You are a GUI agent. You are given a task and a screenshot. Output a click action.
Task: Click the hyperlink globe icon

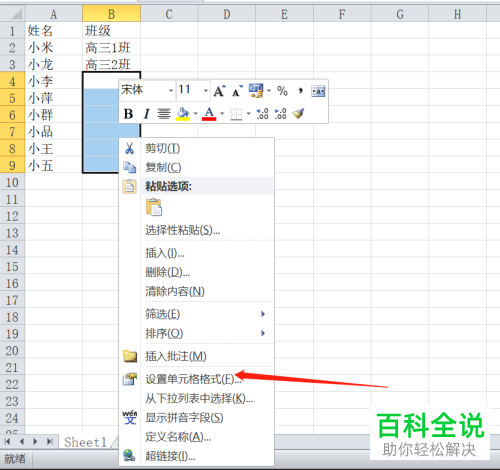(129, 455)
